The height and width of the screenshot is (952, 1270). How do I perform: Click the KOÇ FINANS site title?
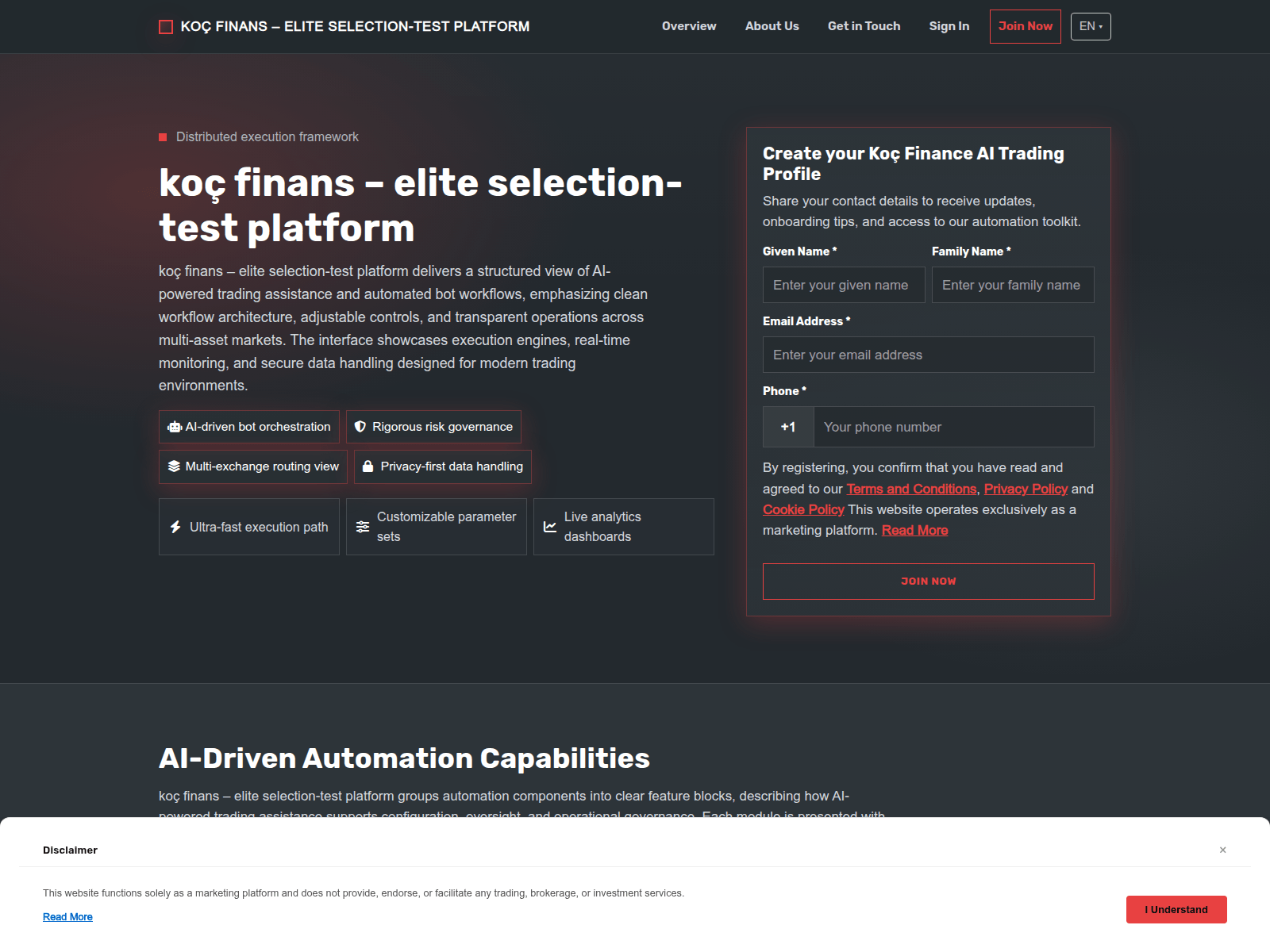pyautogui.click(x=355, y=26)
